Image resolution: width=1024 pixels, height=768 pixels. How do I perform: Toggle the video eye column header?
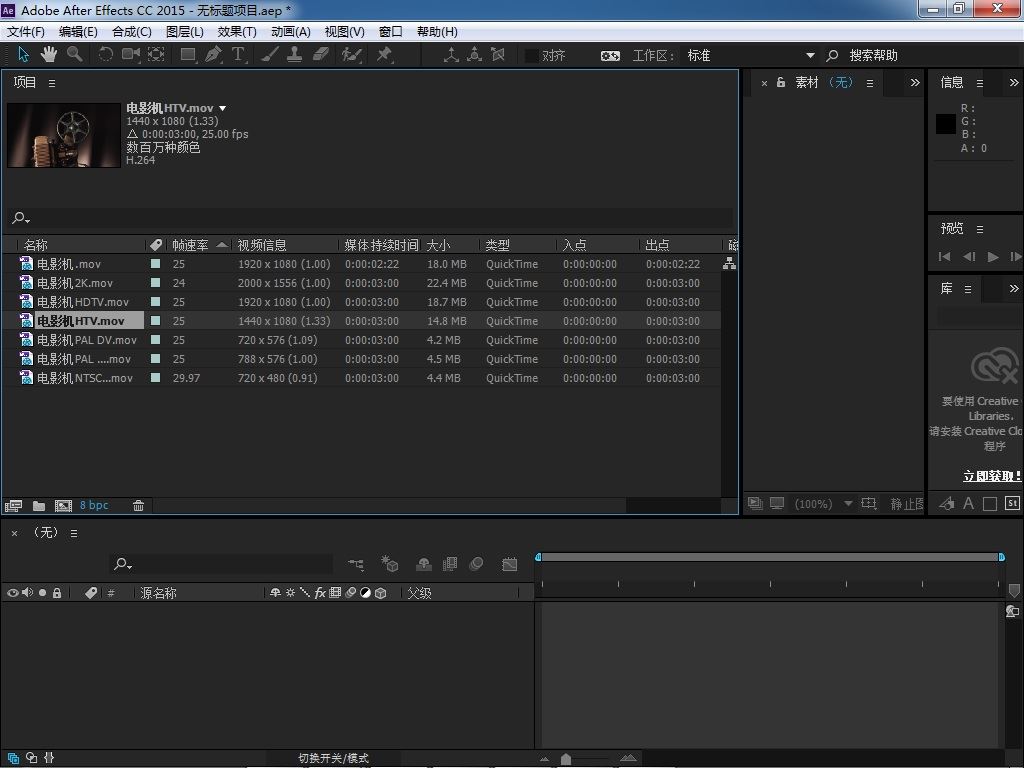tap(12, 593)
